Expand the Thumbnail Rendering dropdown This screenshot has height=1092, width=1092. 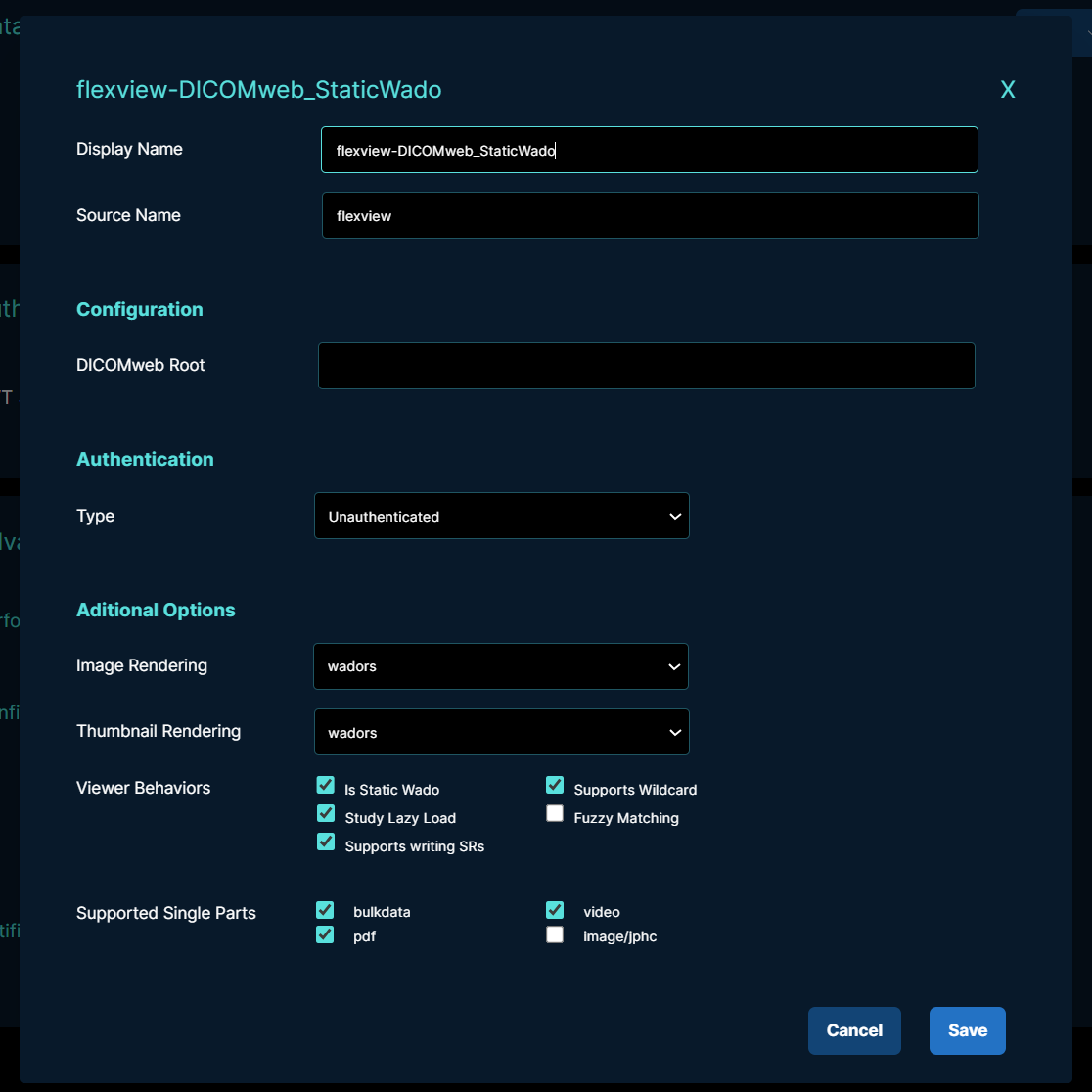point(501,732)
